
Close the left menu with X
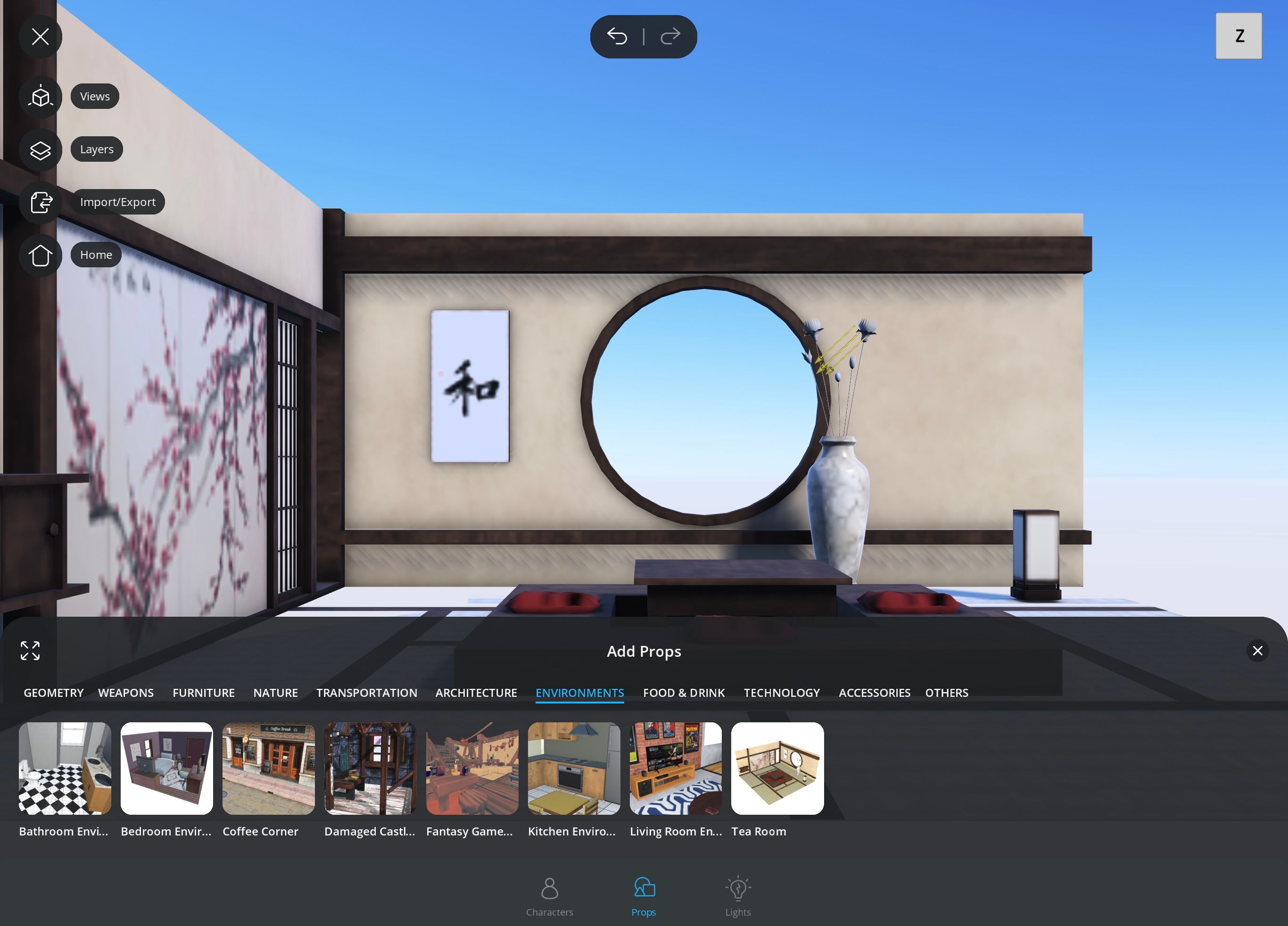[41, 36]
